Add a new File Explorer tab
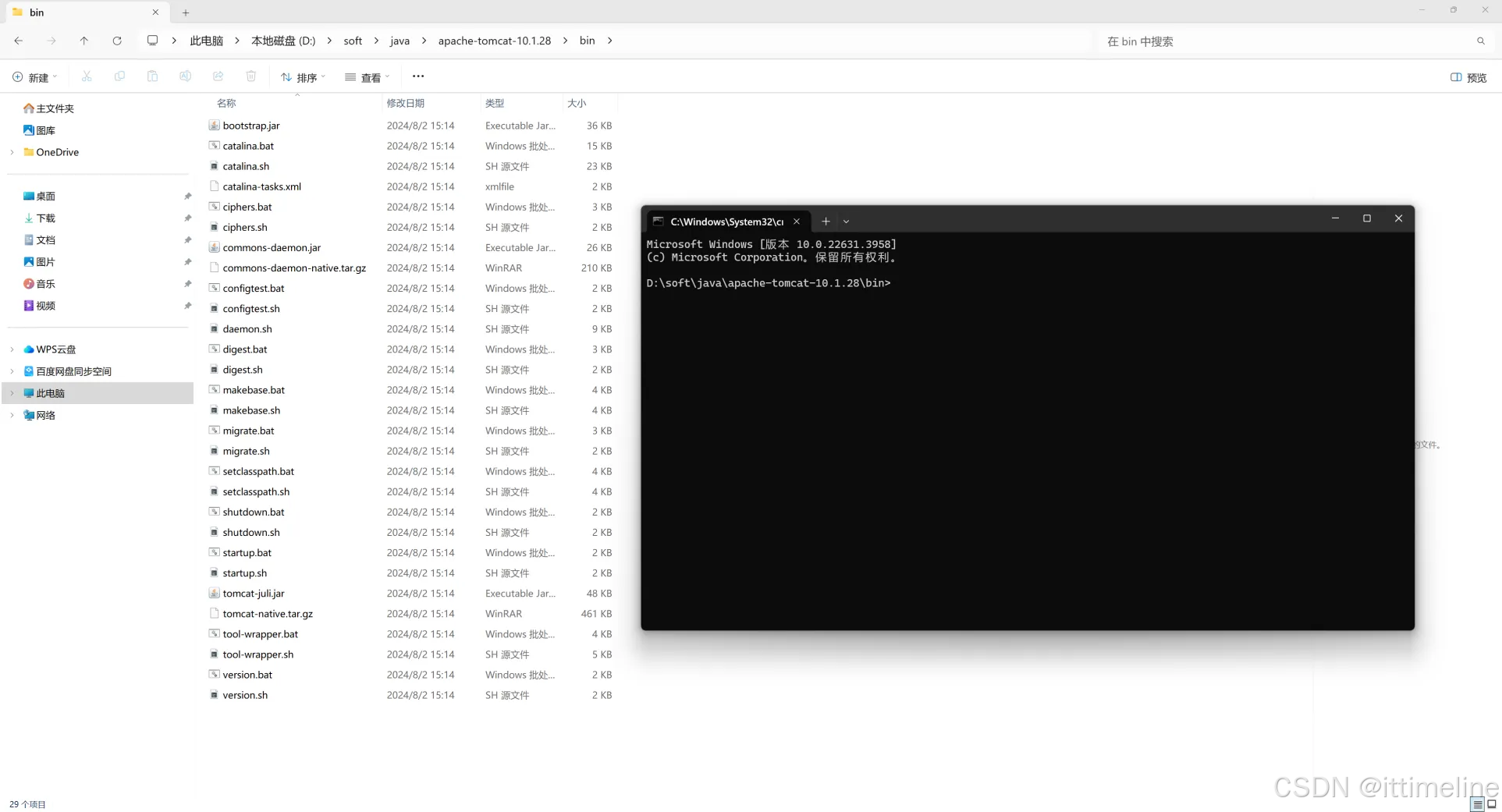This screenshot has height=812, width=1502. tap(186, 12)
